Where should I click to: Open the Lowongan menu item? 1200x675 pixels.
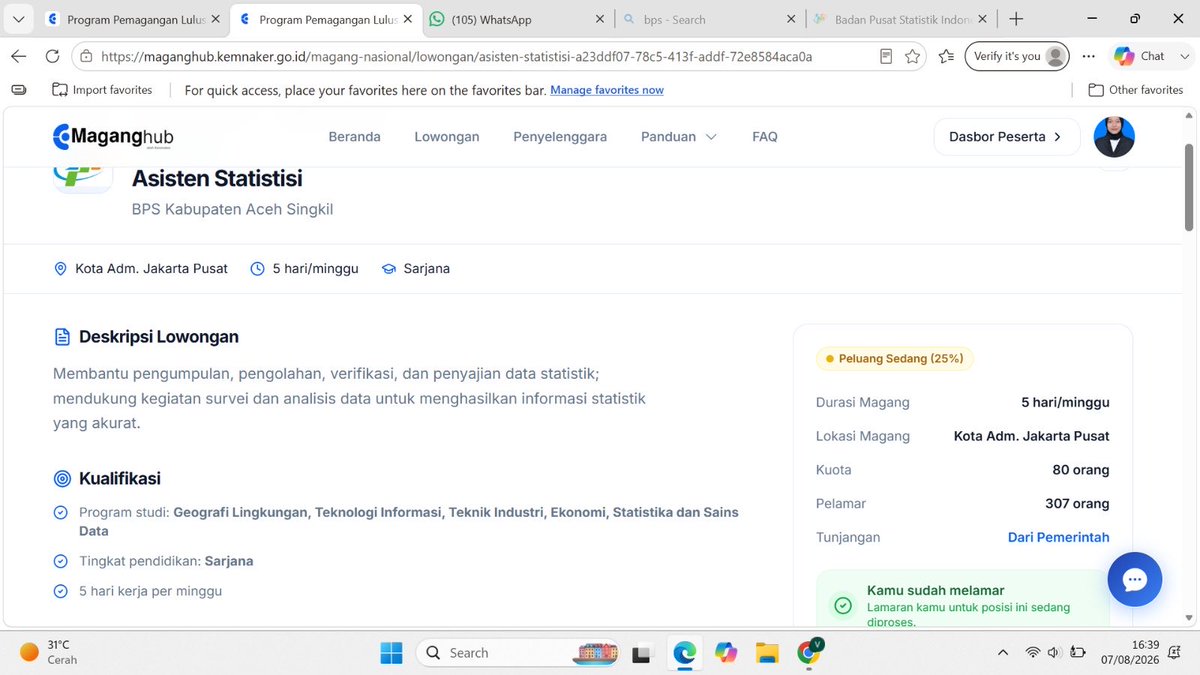click(x=447, y=137)
